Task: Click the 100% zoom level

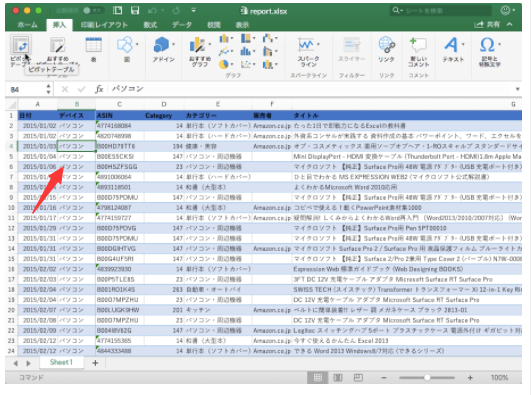Action: 499,377
